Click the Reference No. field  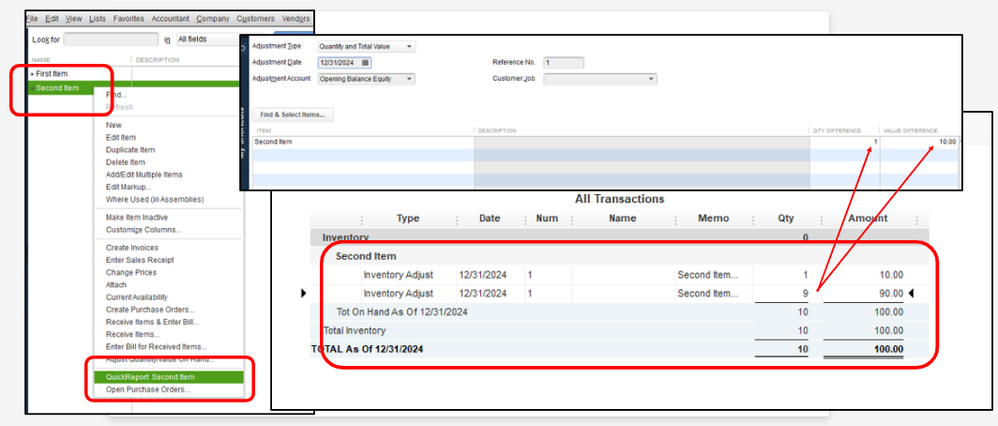point(563,63)
